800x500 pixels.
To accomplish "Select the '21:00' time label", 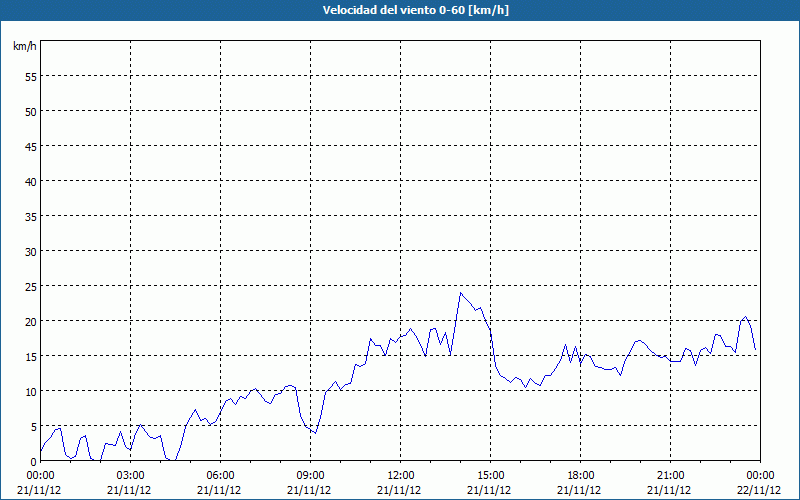I will [670, 476].
